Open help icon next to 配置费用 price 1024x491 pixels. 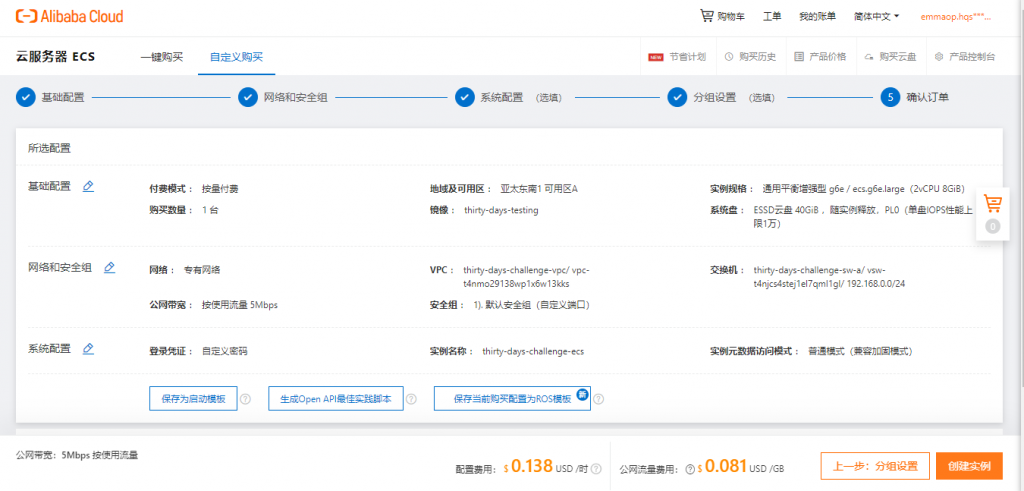click(596, 469)
